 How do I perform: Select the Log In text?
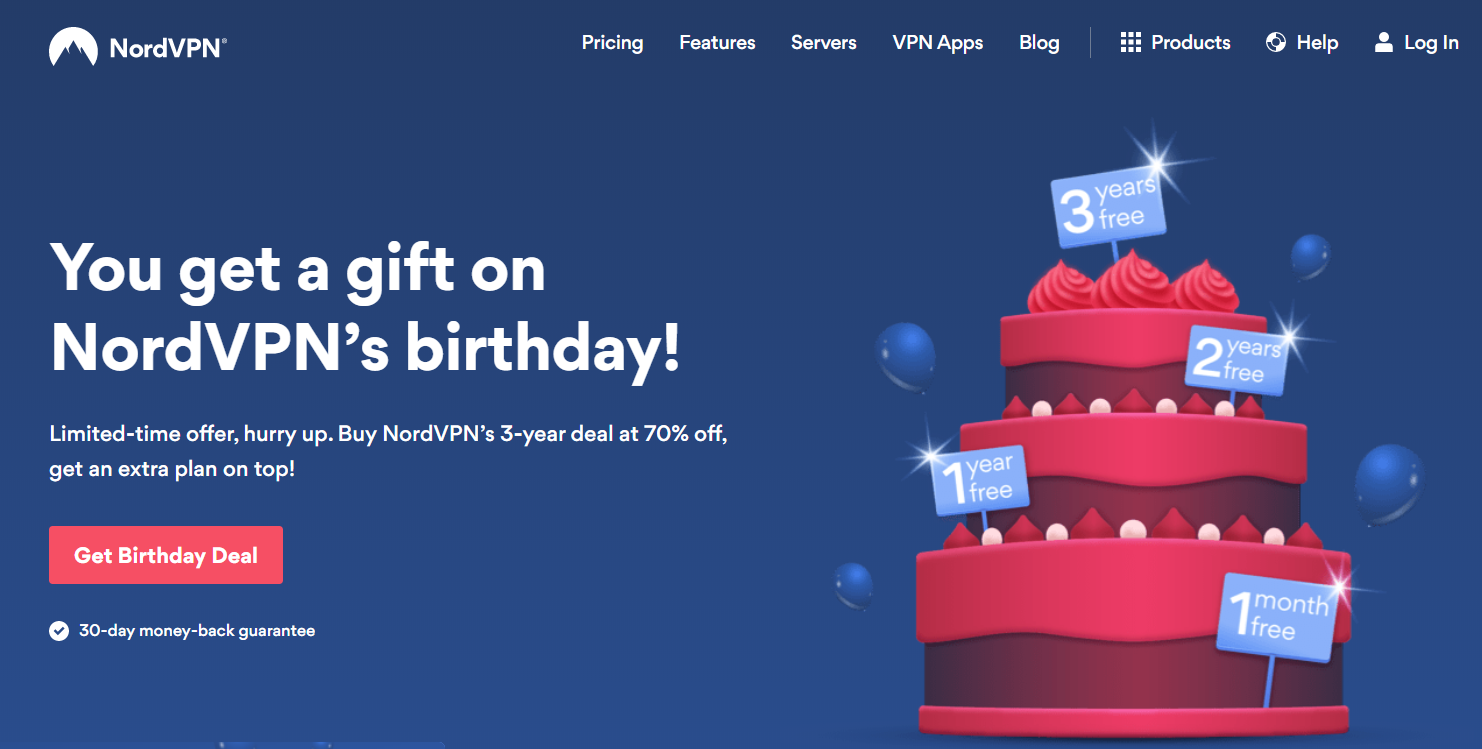[x=1431, y=43]
